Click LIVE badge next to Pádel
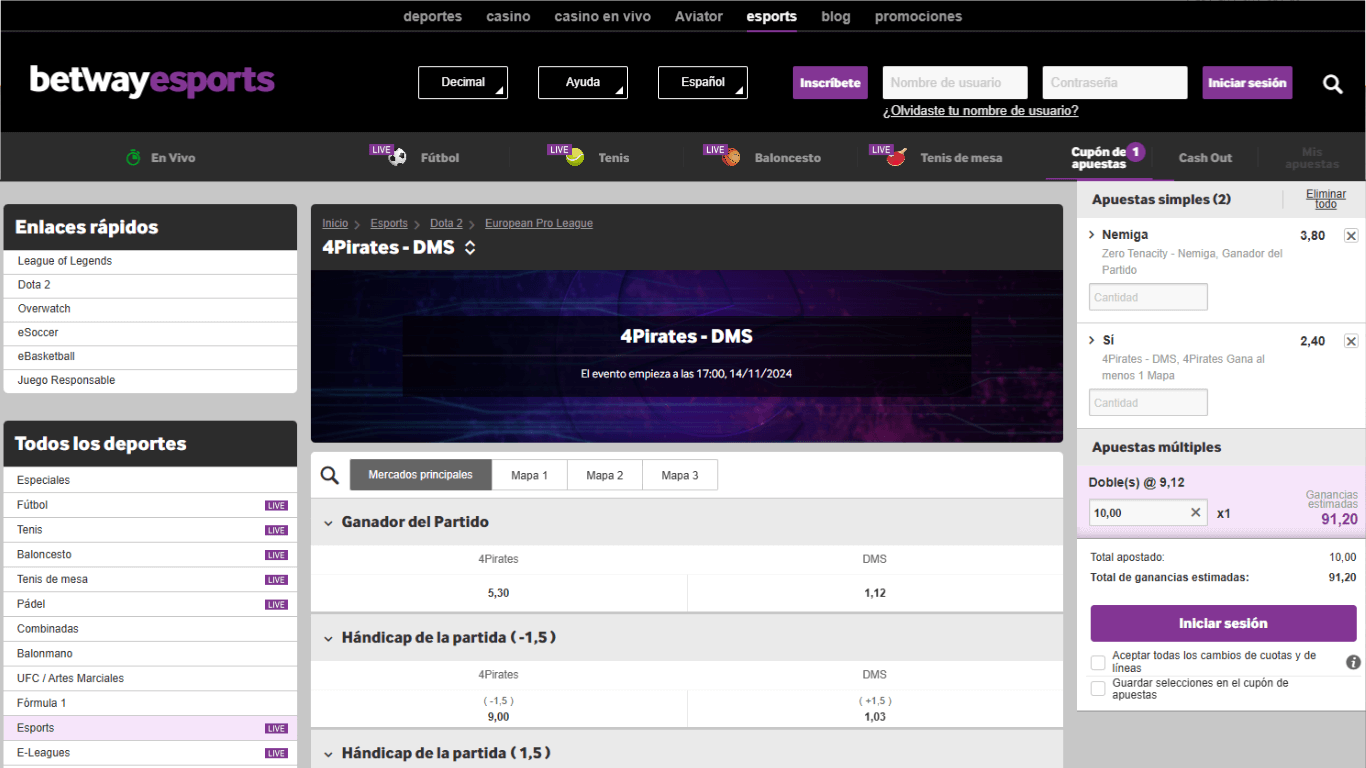The image size is (1366, 768). (x=276, y=604)
